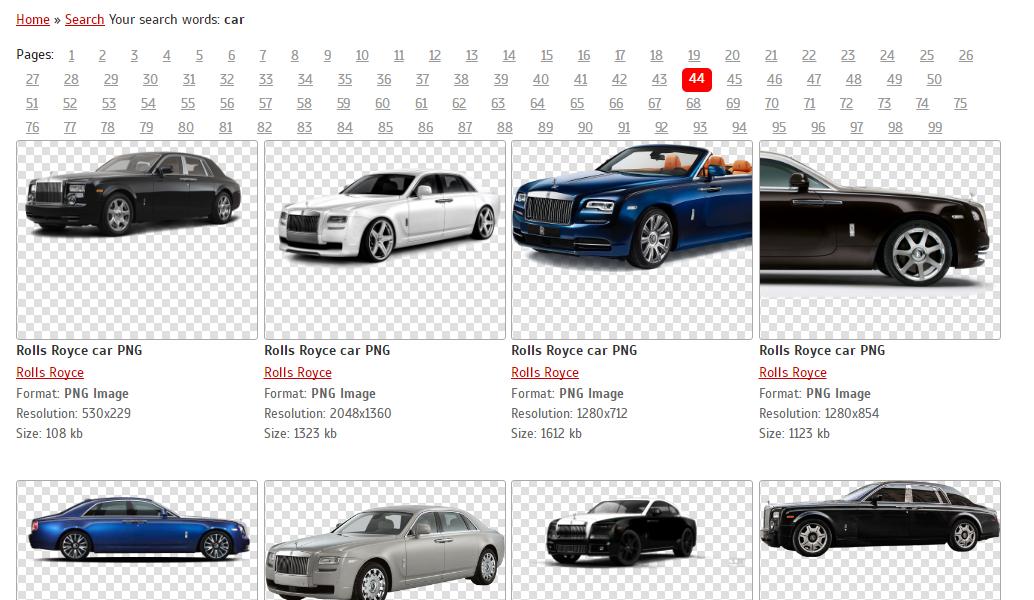Click the 'Resolution: 530x229' text
This screenshot has width=1034, height=600.
tap(74, 413)
